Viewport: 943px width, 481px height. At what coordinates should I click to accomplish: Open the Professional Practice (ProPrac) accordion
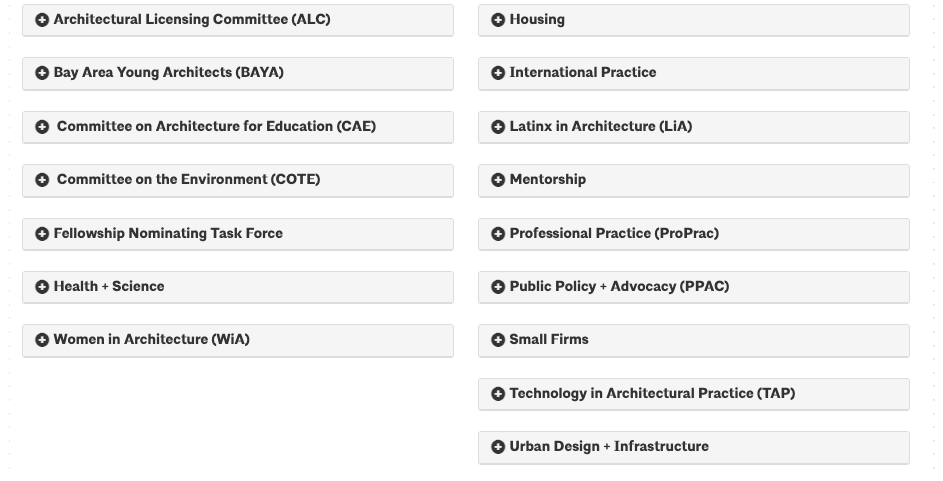(x=614, y=234)
